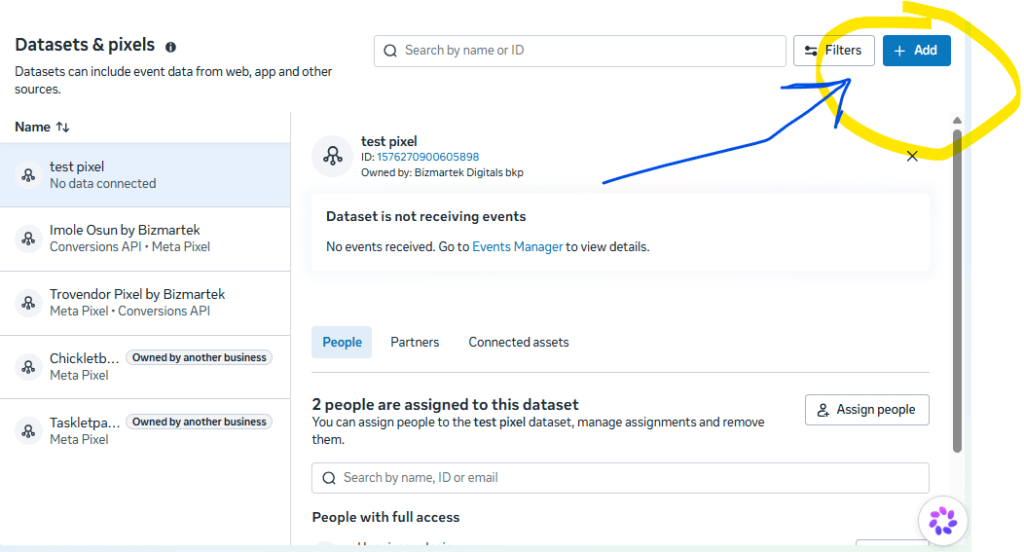Click the 'No data connected' subtitle
1024x552 pixels.
(103, 184)
